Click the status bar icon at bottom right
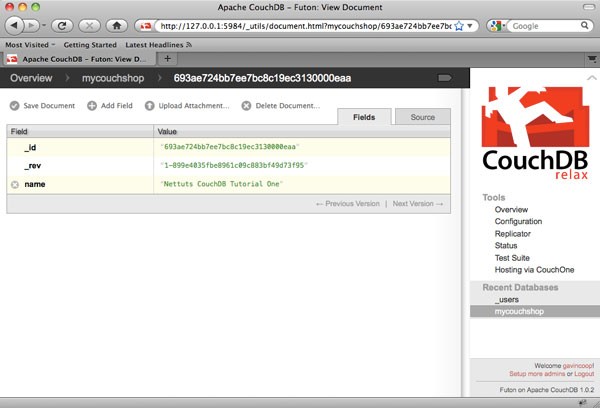This screenshot has height=408, width=600. [582, 402]
